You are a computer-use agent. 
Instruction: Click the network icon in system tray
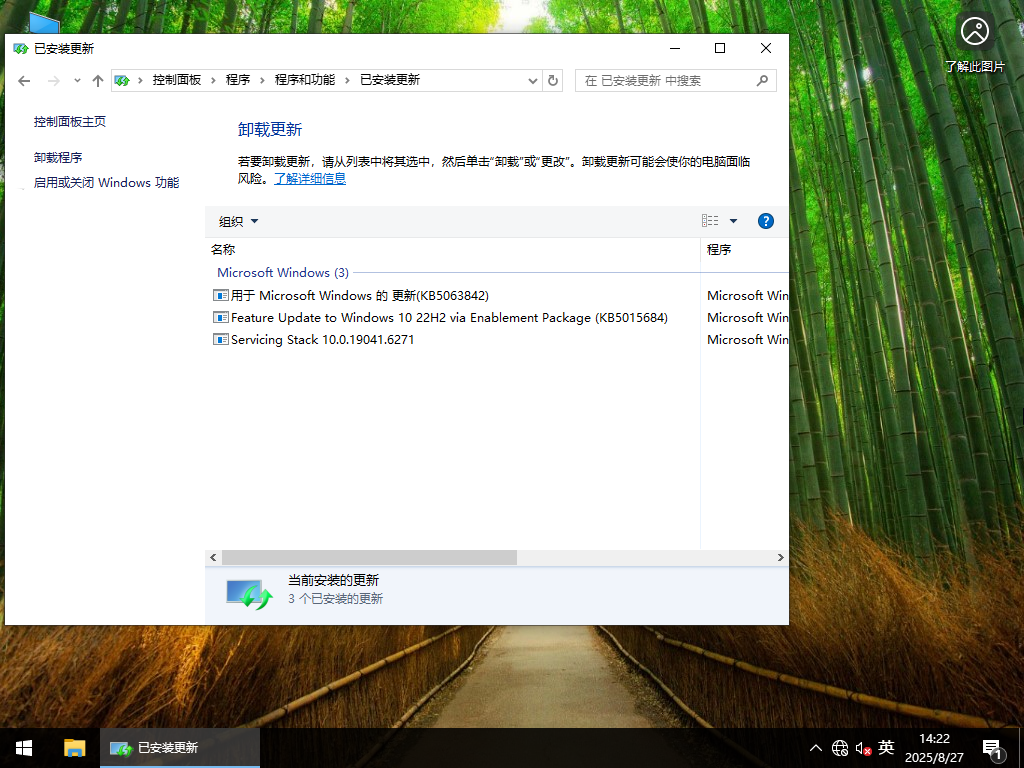click(x=840, y=747)
